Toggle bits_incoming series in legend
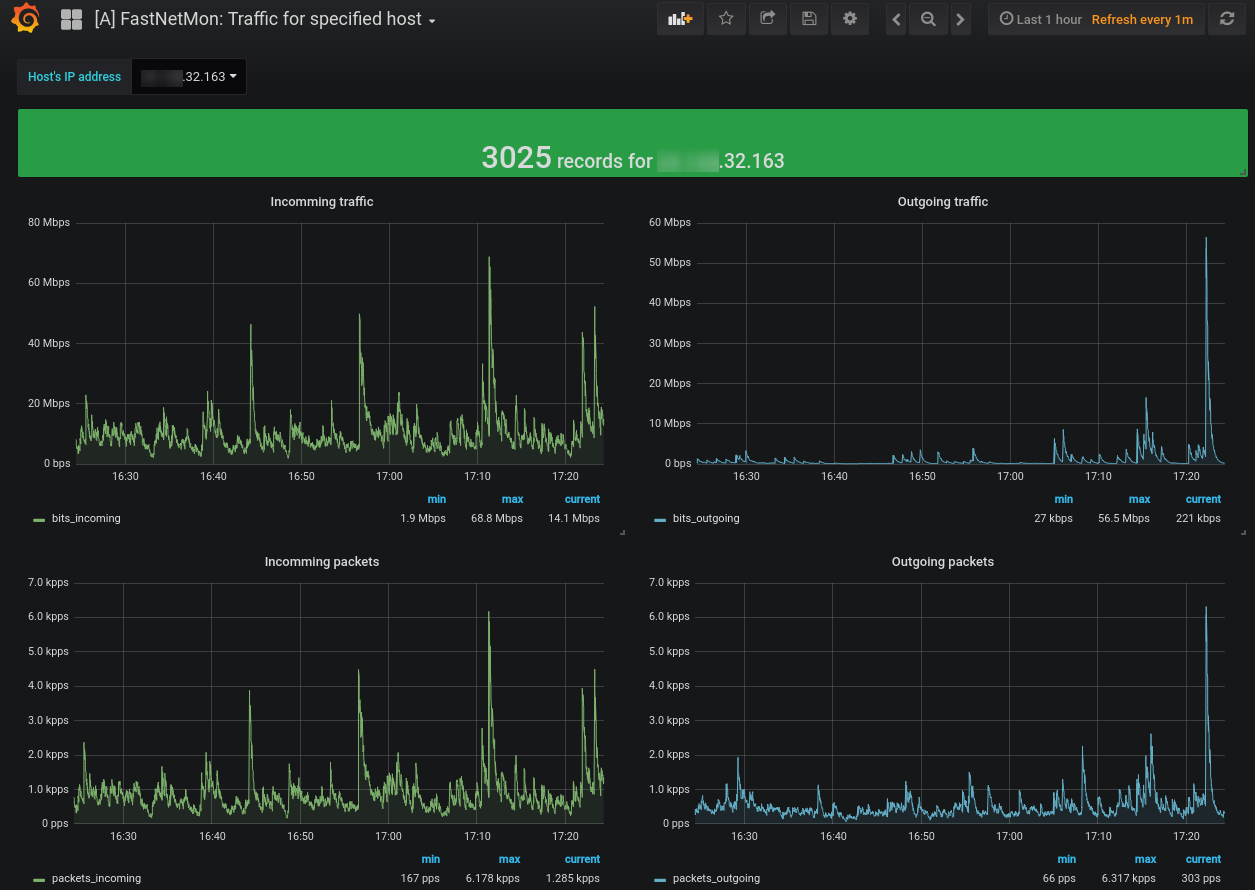The image size is (1255, 890). point(86,519)
